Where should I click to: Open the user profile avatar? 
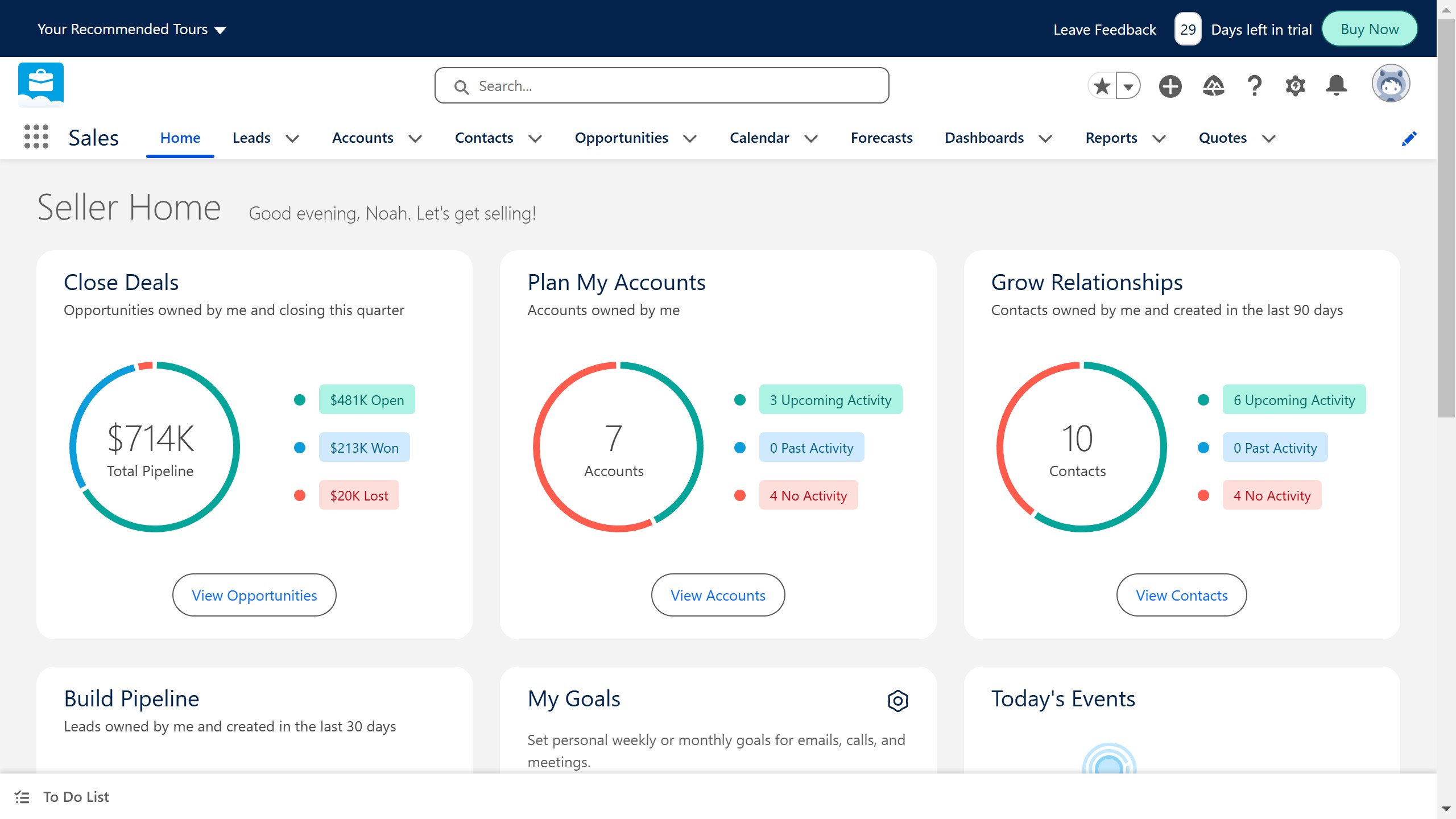(1391, 83)
